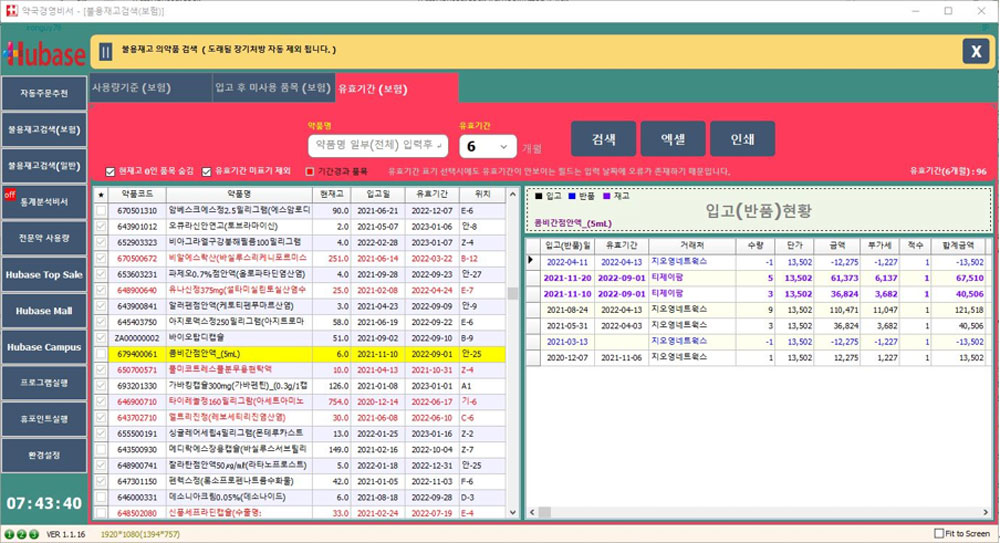Open Hubase Campus from the sidebar
This screenshot has height=543, width=1000.
44,347
